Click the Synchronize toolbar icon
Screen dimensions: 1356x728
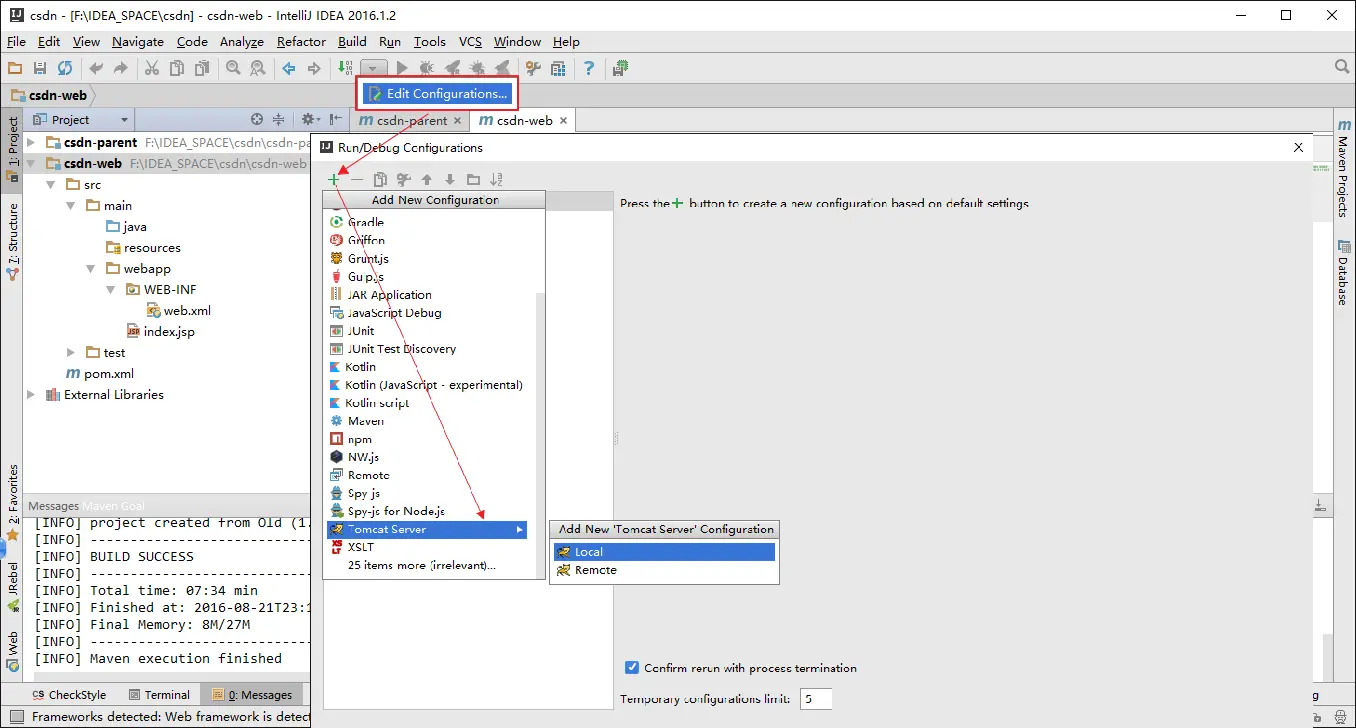(65, 68)
